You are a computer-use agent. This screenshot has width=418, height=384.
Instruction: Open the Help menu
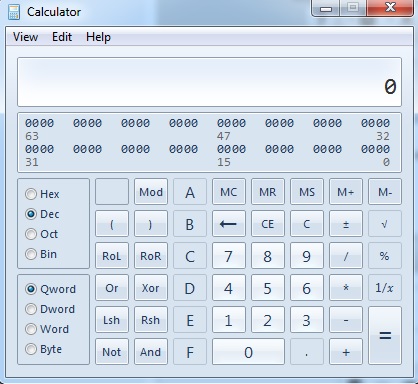(98, 37)
